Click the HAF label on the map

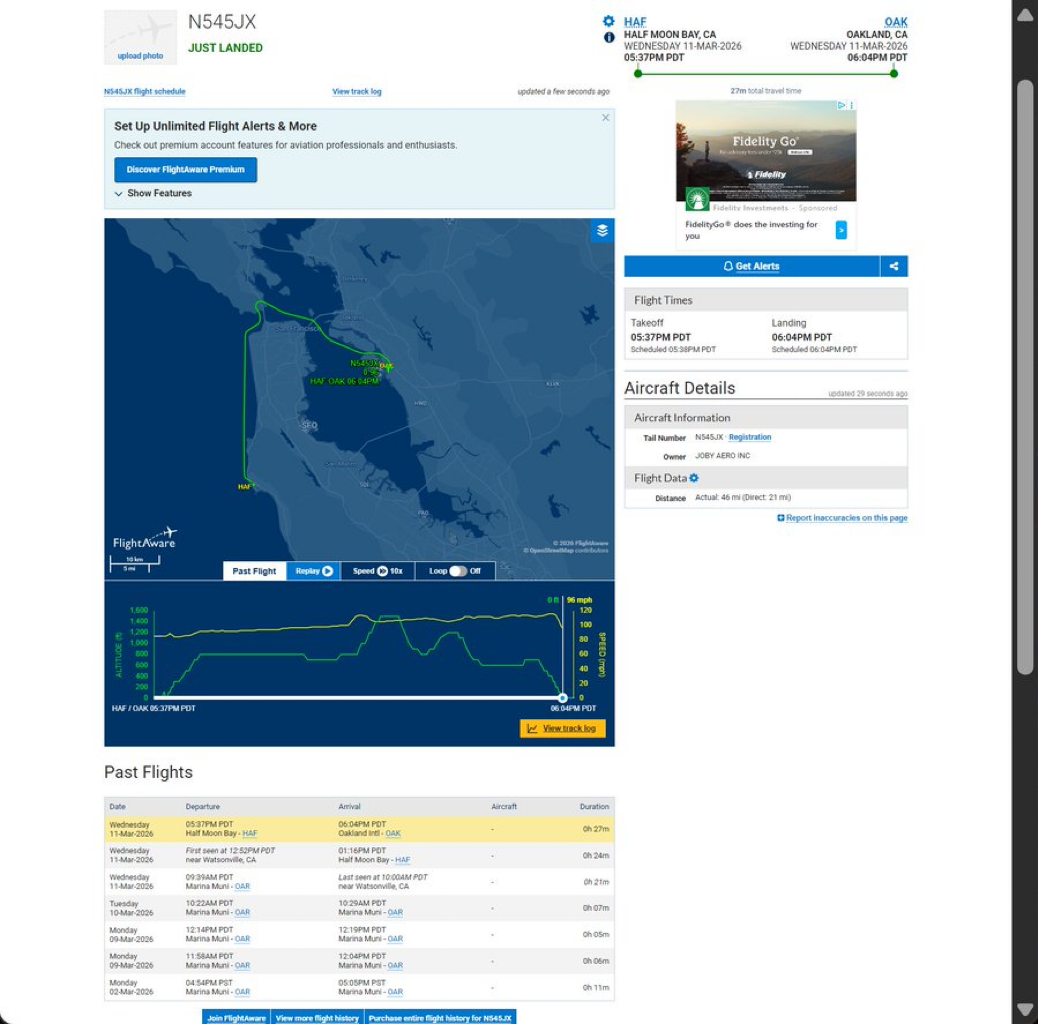[x=244, y=487]
